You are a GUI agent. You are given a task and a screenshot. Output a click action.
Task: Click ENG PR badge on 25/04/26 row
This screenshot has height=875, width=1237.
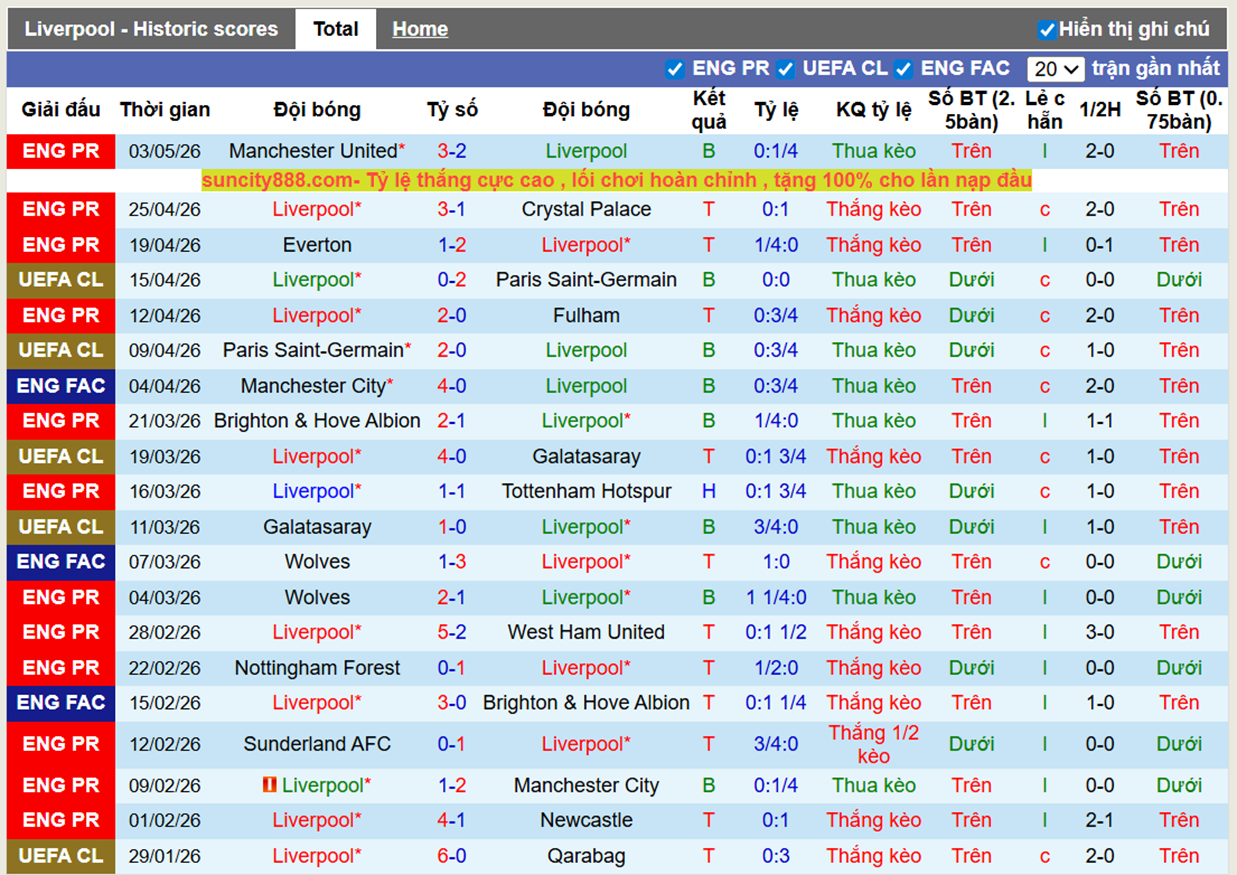pos(61,209)
